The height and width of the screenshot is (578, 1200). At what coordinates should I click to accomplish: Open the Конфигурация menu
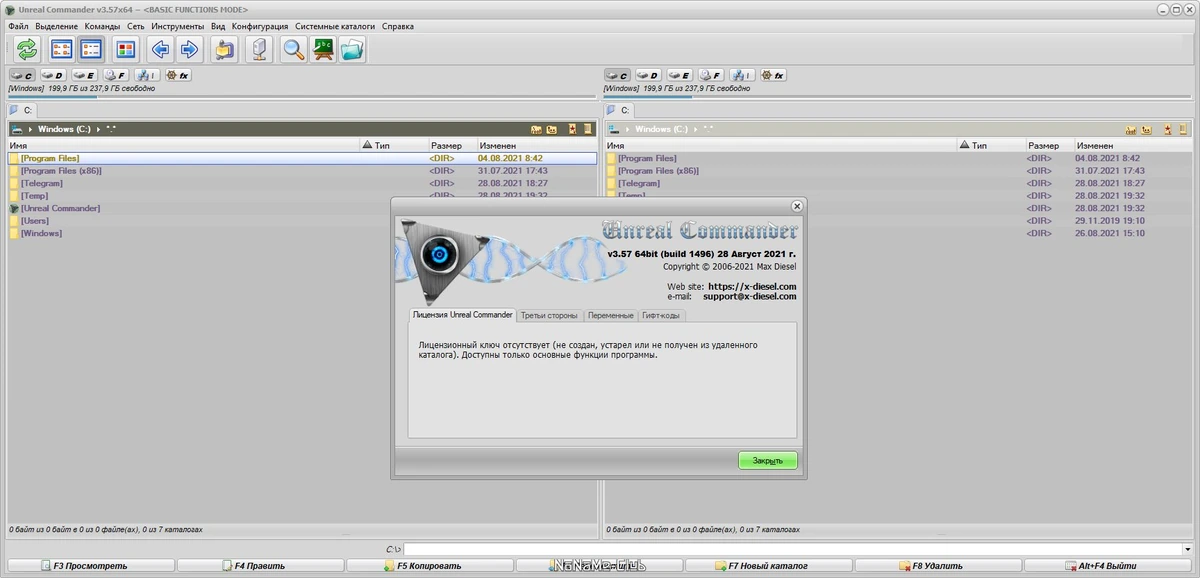click(260, 25)
